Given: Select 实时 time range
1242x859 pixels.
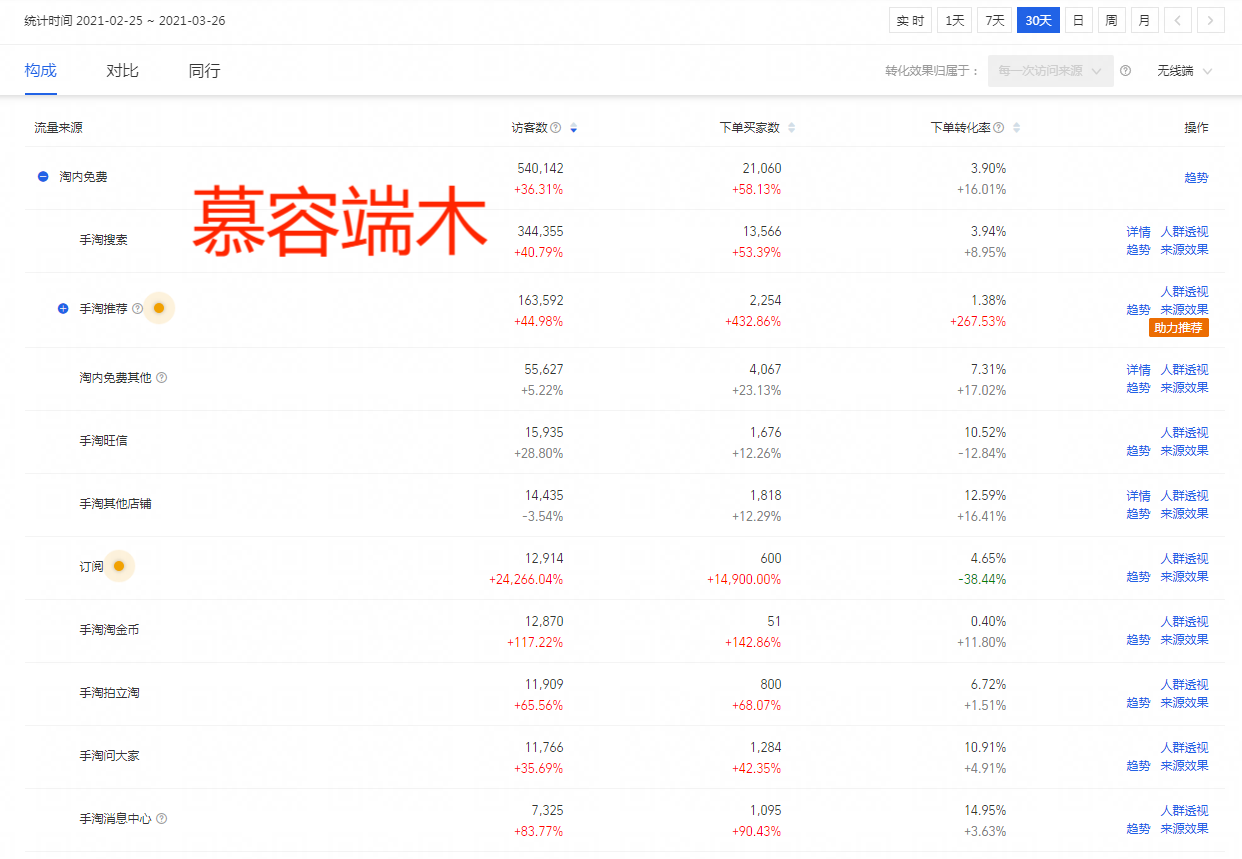Looking at the screenshot, I should 910,20.
